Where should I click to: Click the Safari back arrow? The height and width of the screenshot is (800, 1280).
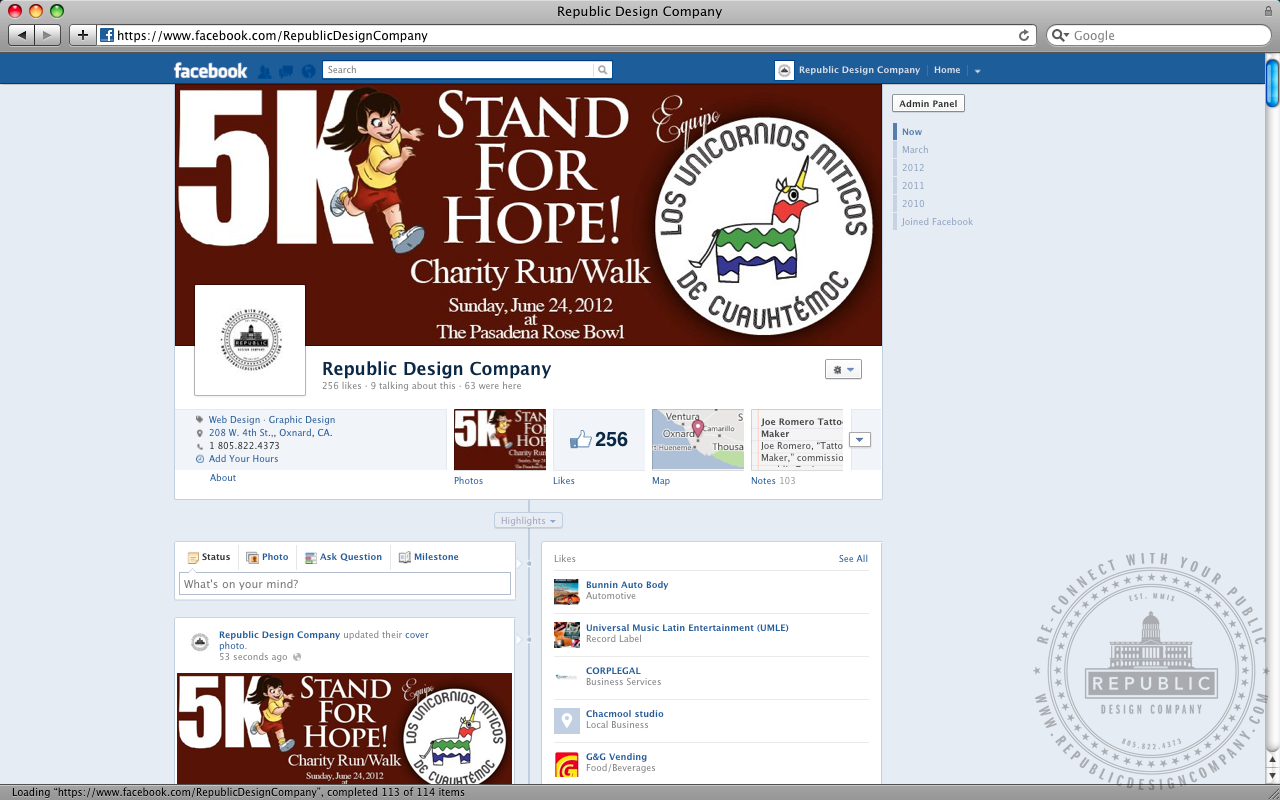[x=22, y=35]
